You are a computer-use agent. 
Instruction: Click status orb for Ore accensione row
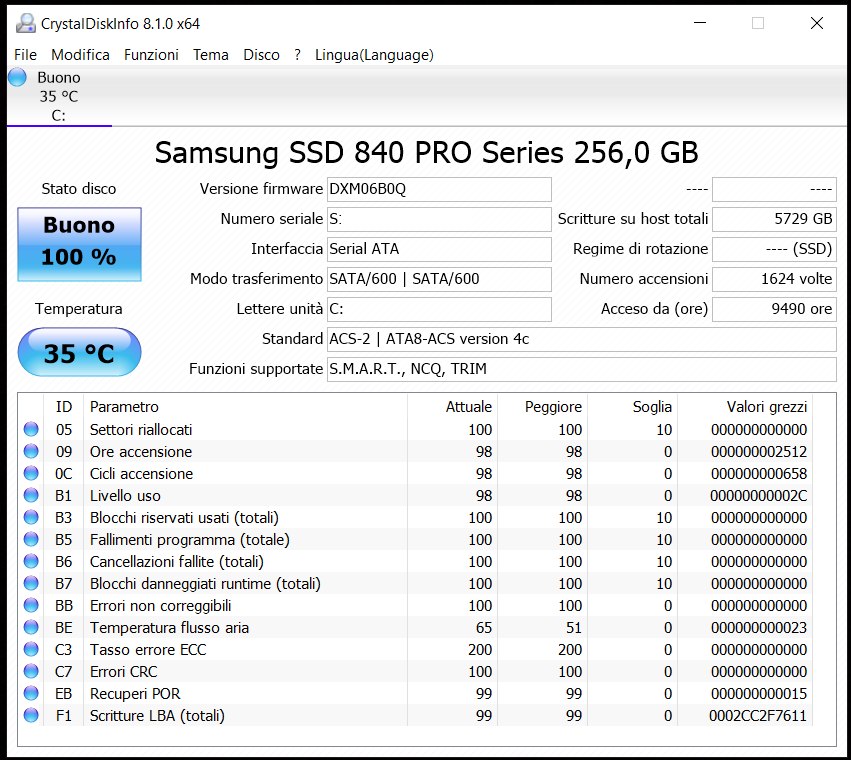[31, 452]
